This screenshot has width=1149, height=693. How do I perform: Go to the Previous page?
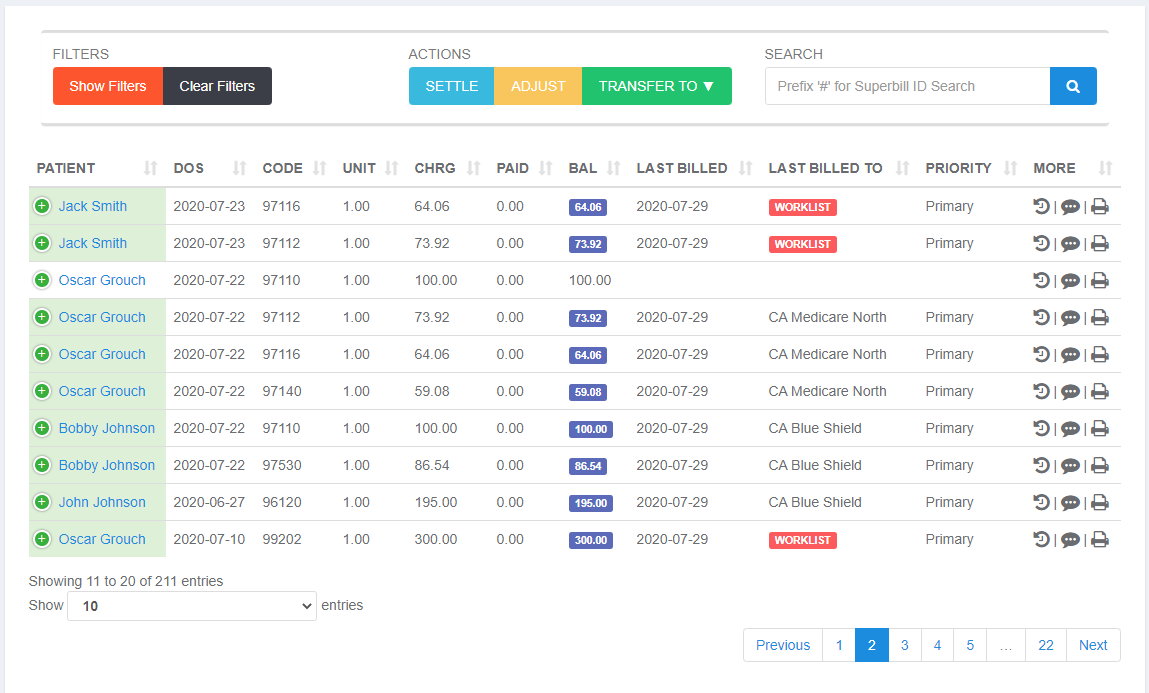(x=783, y=645)
